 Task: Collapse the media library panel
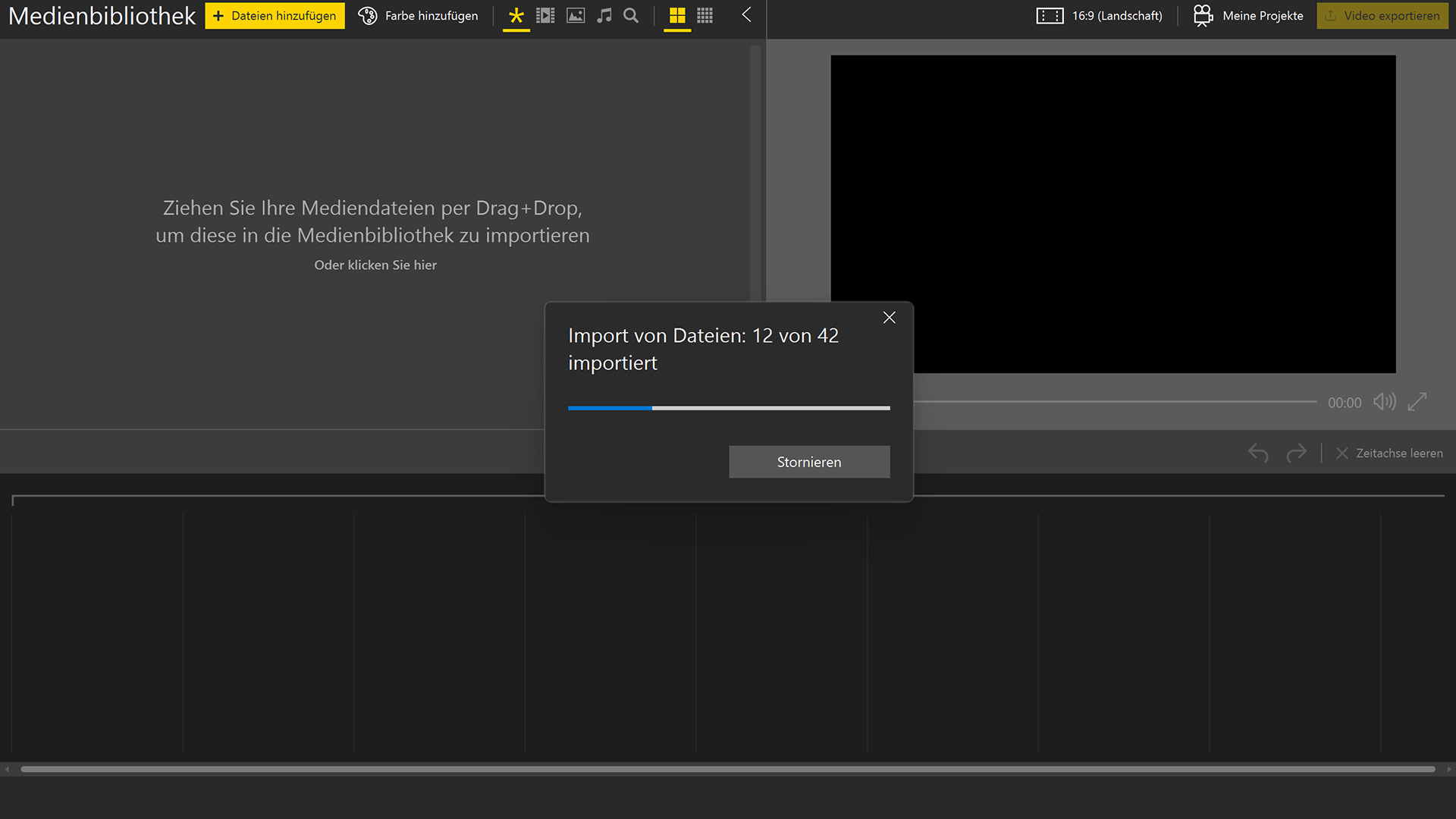click(746, 15)
